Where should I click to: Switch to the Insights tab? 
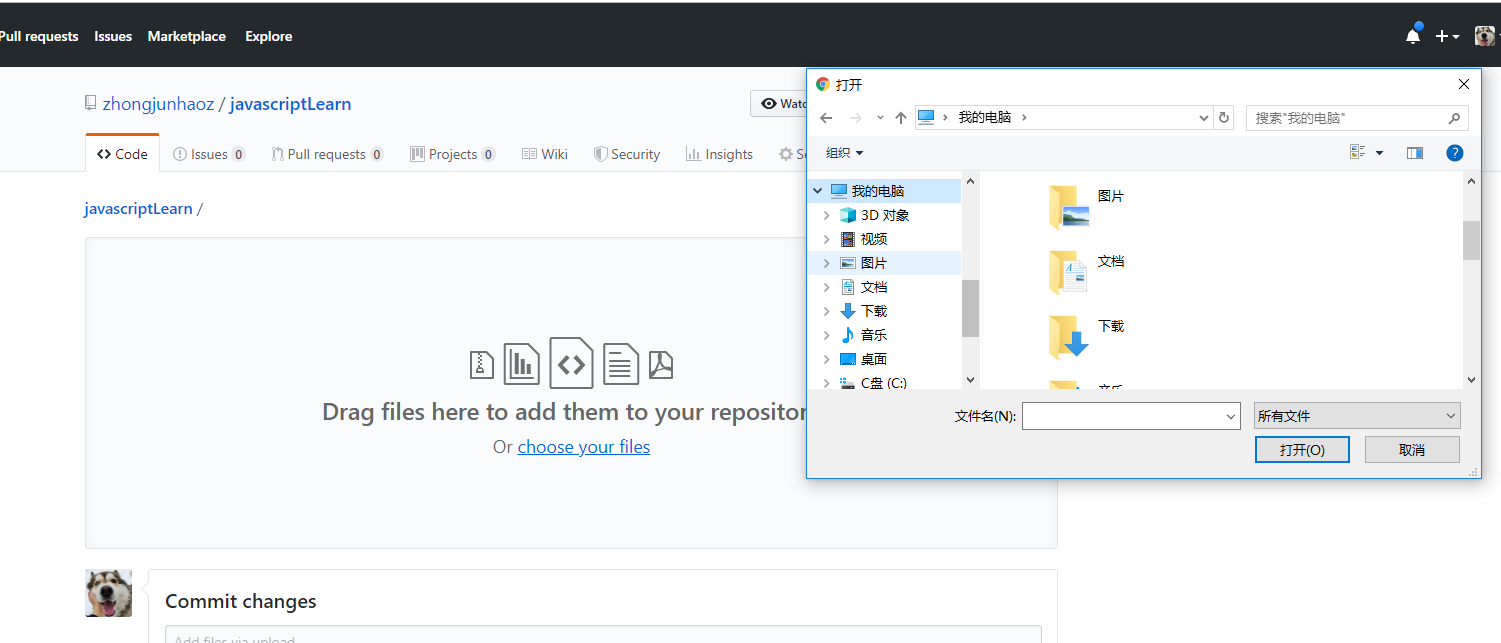point(719,154)
